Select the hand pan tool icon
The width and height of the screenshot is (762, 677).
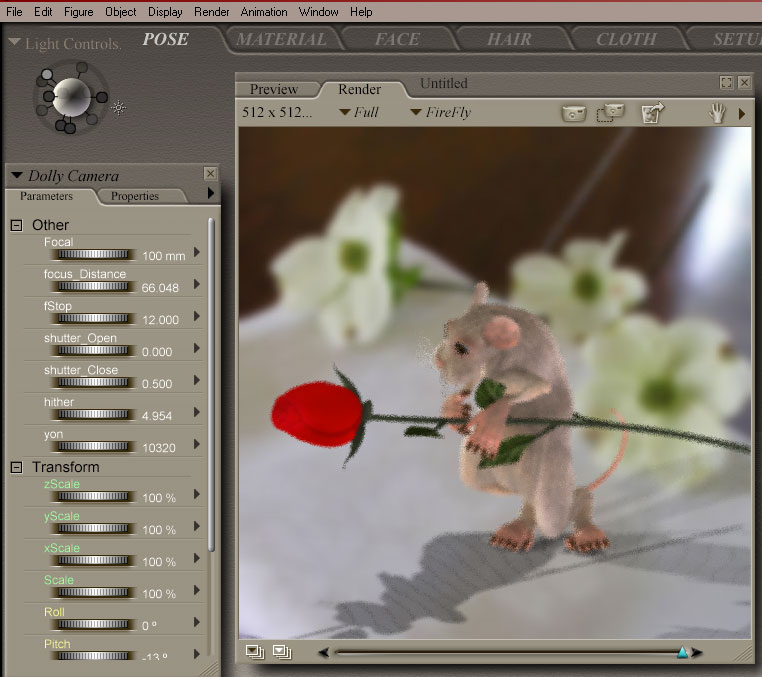tap(717, 113)
